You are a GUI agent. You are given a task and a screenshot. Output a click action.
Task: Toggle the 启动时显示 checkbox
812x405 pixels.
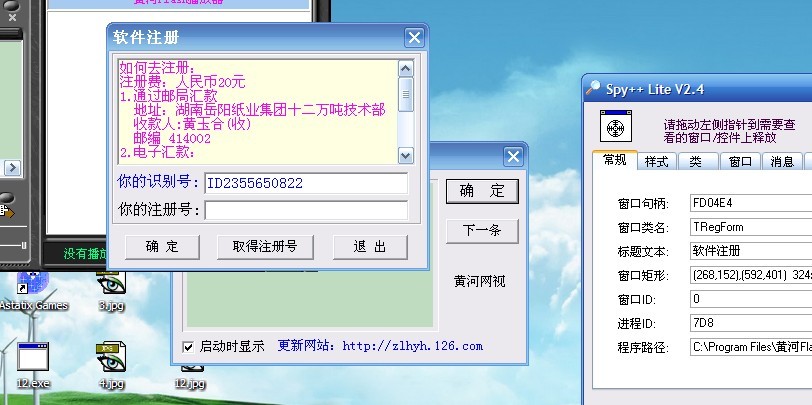(188, 346)
